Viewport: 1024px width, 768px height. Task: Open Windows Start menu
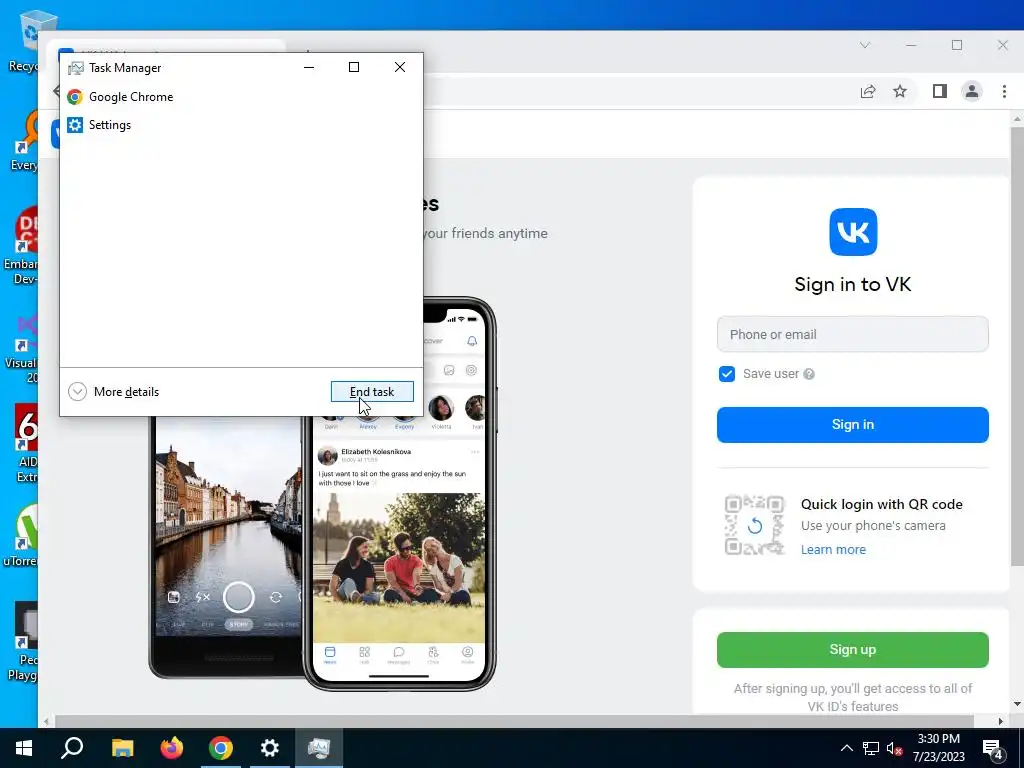(24, 748)
